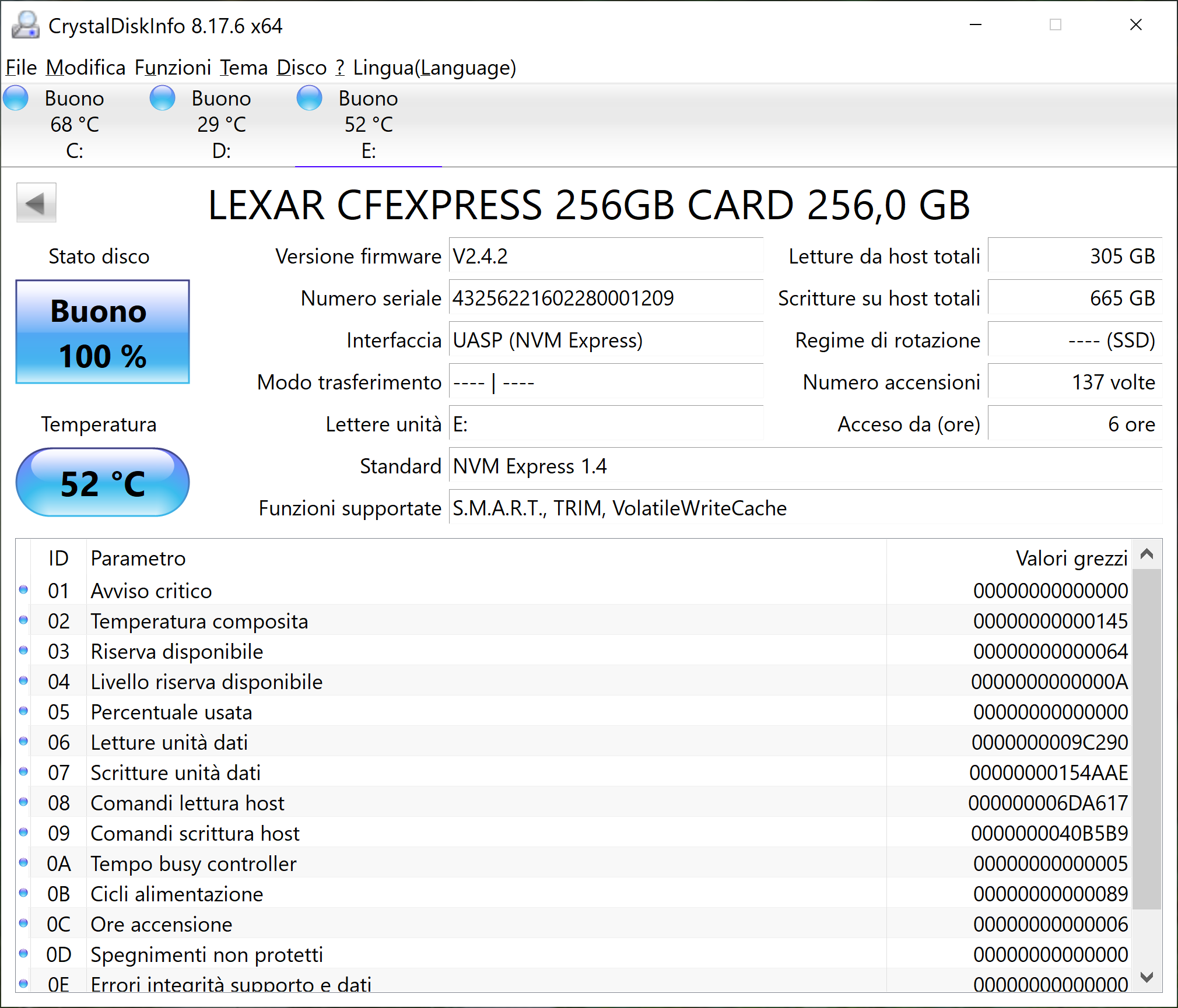Image resolution: width=1178 pixels, height=1008 pixels.
Task: Open the ? help menu
Action: pyautogui.click(x=340, y=68)
